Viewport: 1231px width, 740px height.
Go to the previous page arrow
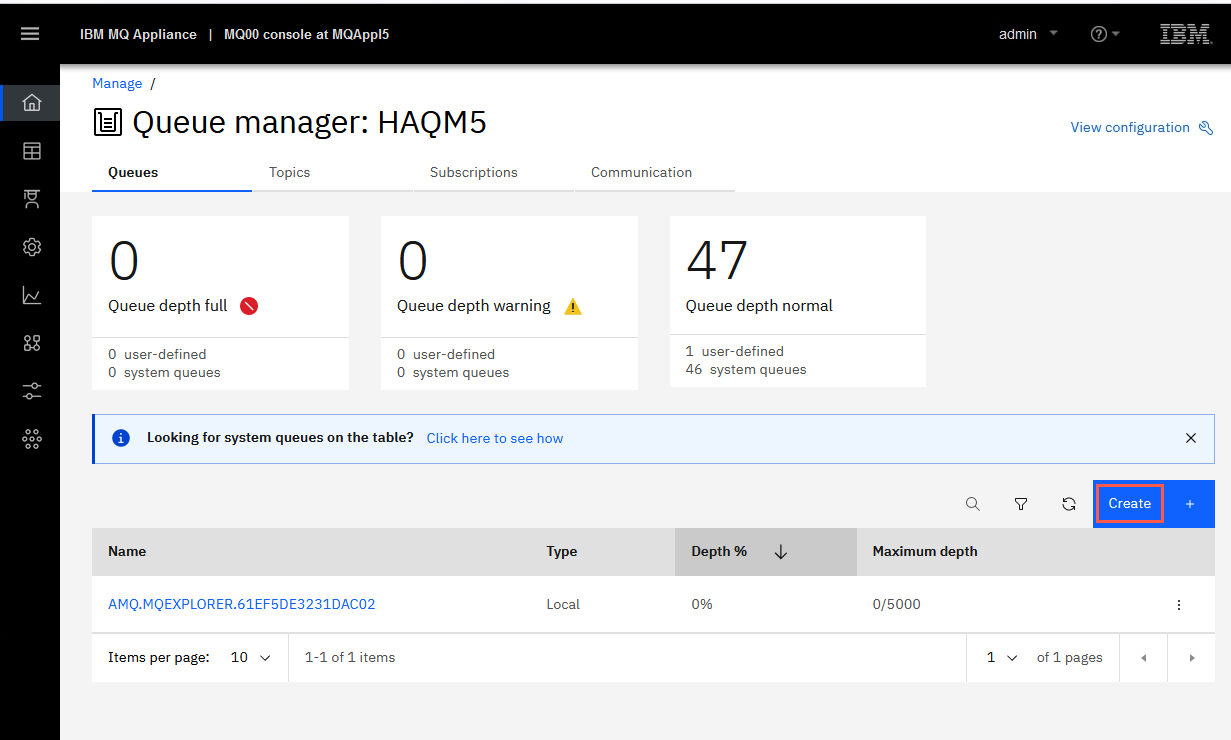[x=1143, y=658]
